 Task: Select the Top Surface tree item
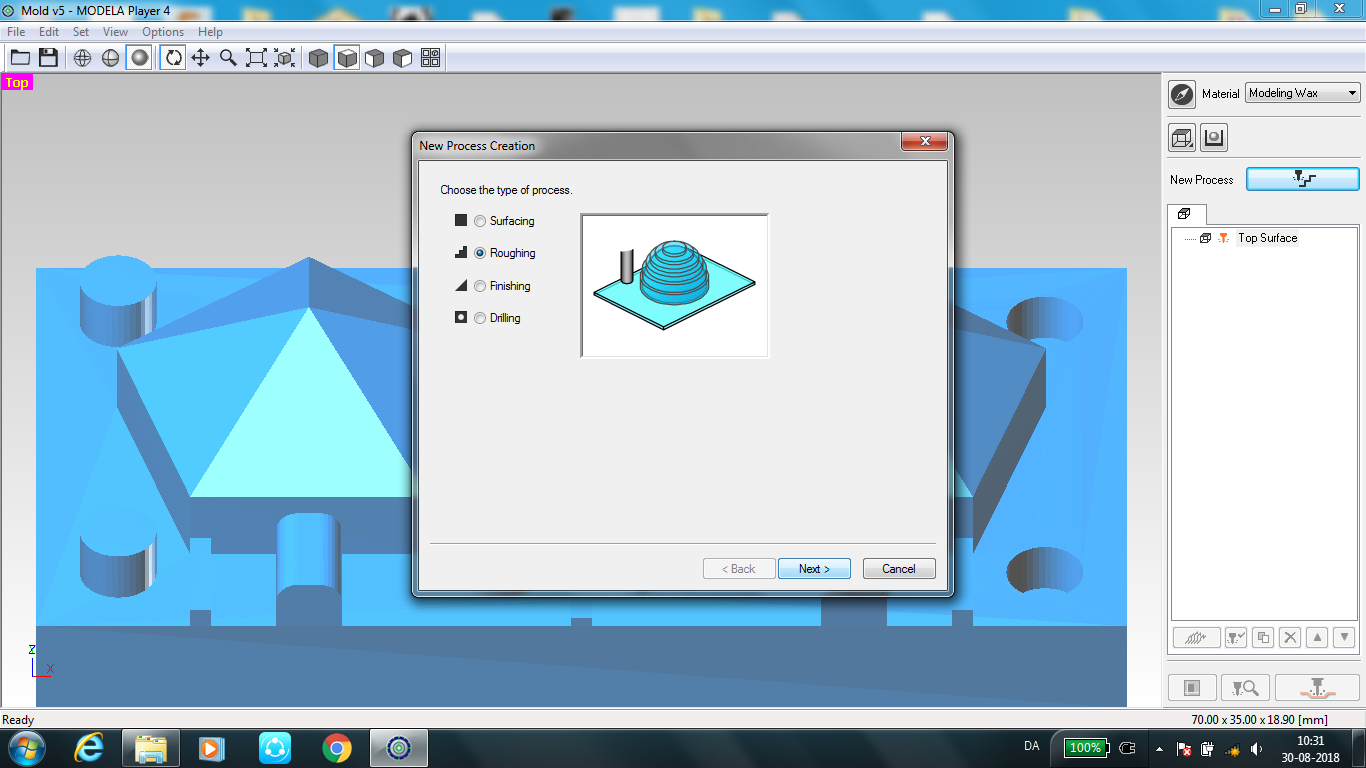pyautogui.click(x=1267, y=238)
